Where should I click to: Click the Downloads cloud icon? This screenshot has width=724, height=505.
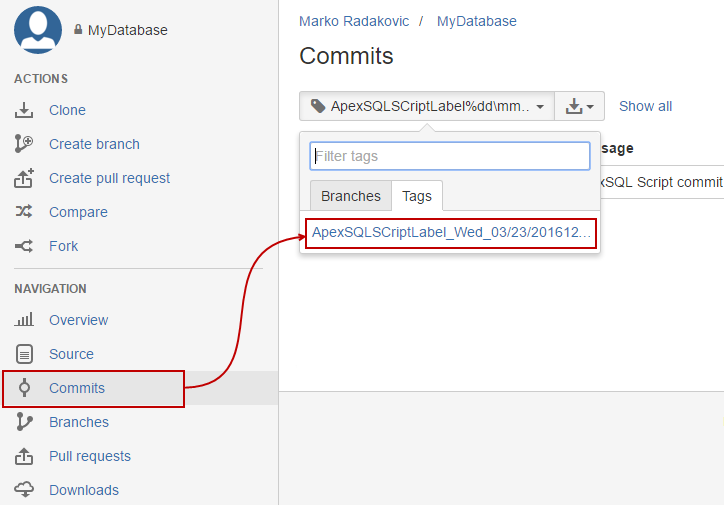25,490
